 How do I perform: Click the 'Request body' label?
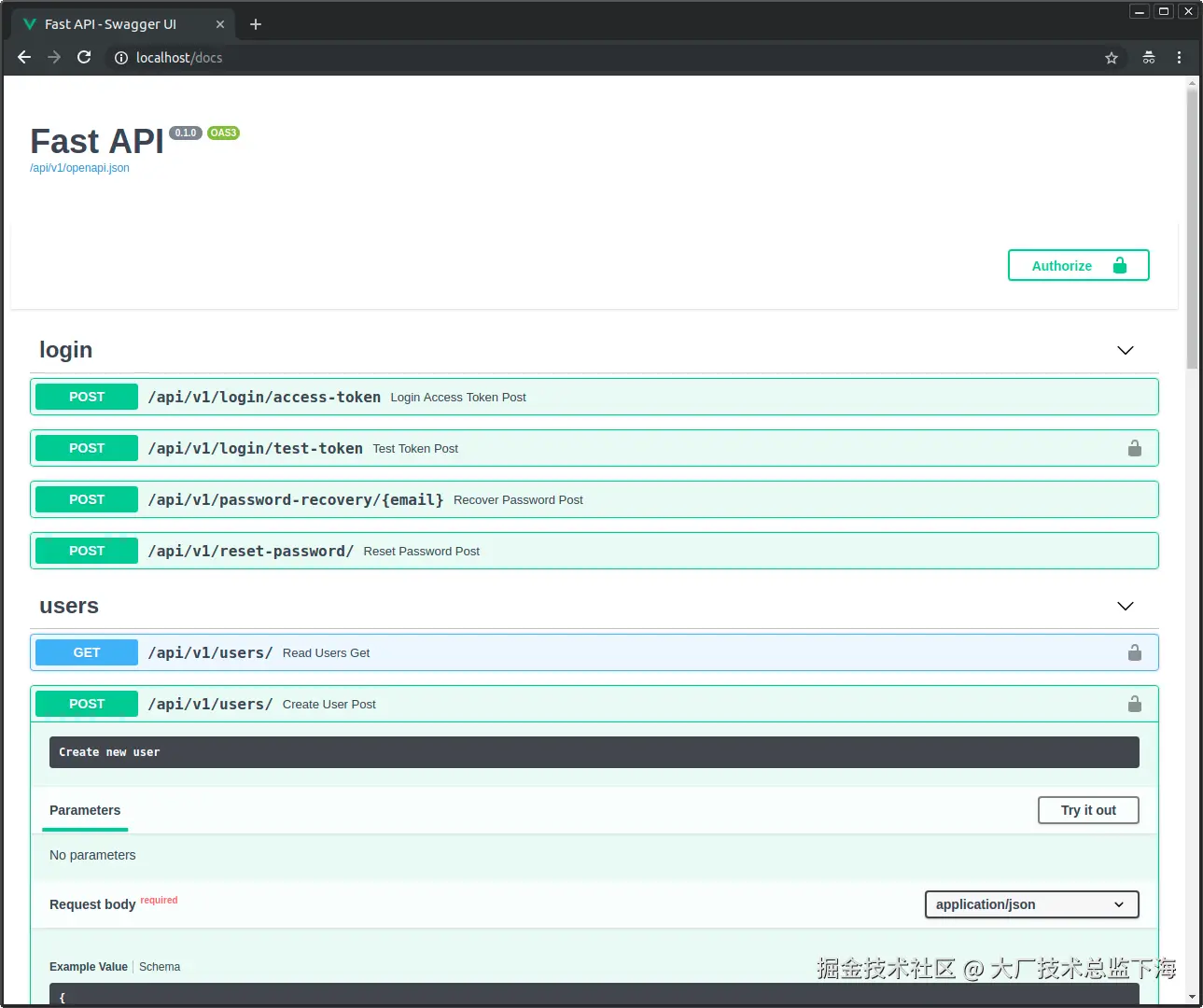(92, 904)
